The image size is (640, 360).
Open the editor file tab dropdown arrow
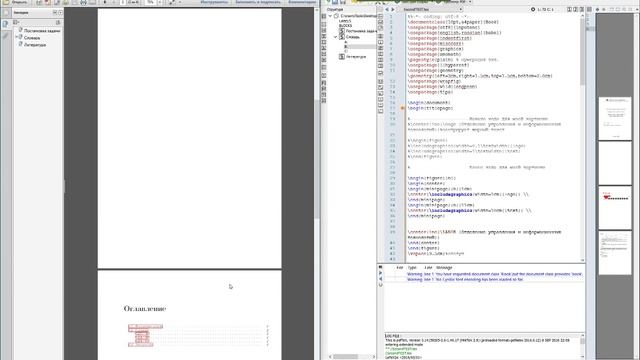(461, 9)
